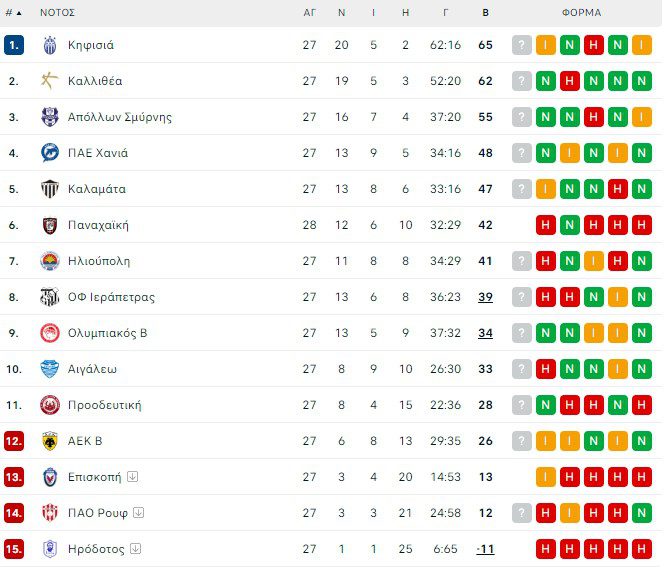The width and height of the screenshot is (664, 567).
Task: Click the first red H form badge for Παναχαϊκή
Action: tap(546, 225)
